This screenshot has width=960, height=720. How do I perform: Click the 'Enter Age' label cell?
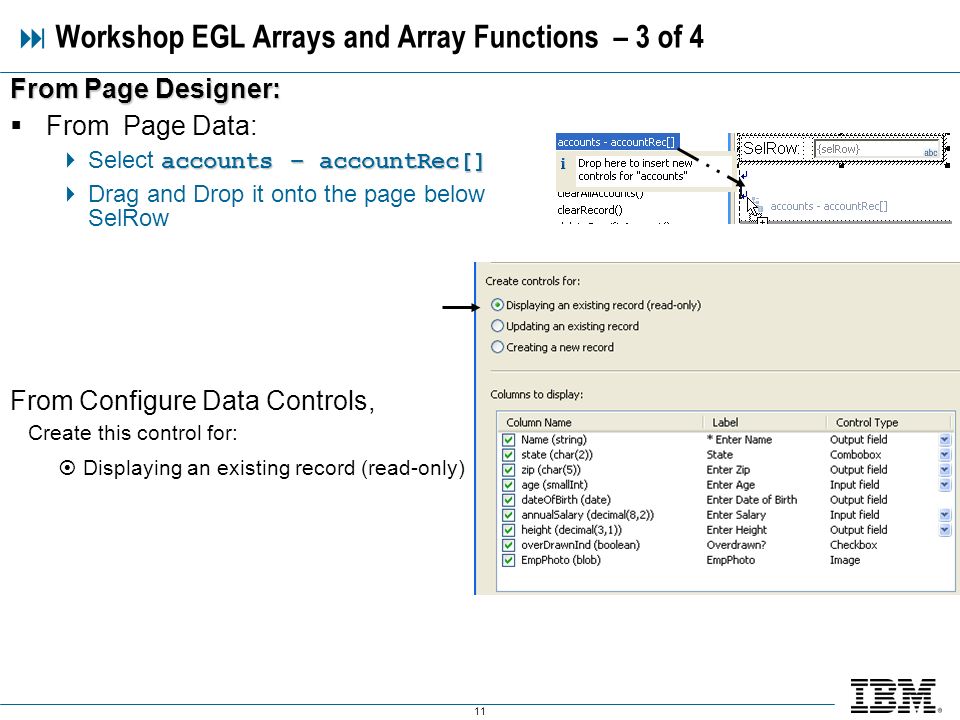730,485
